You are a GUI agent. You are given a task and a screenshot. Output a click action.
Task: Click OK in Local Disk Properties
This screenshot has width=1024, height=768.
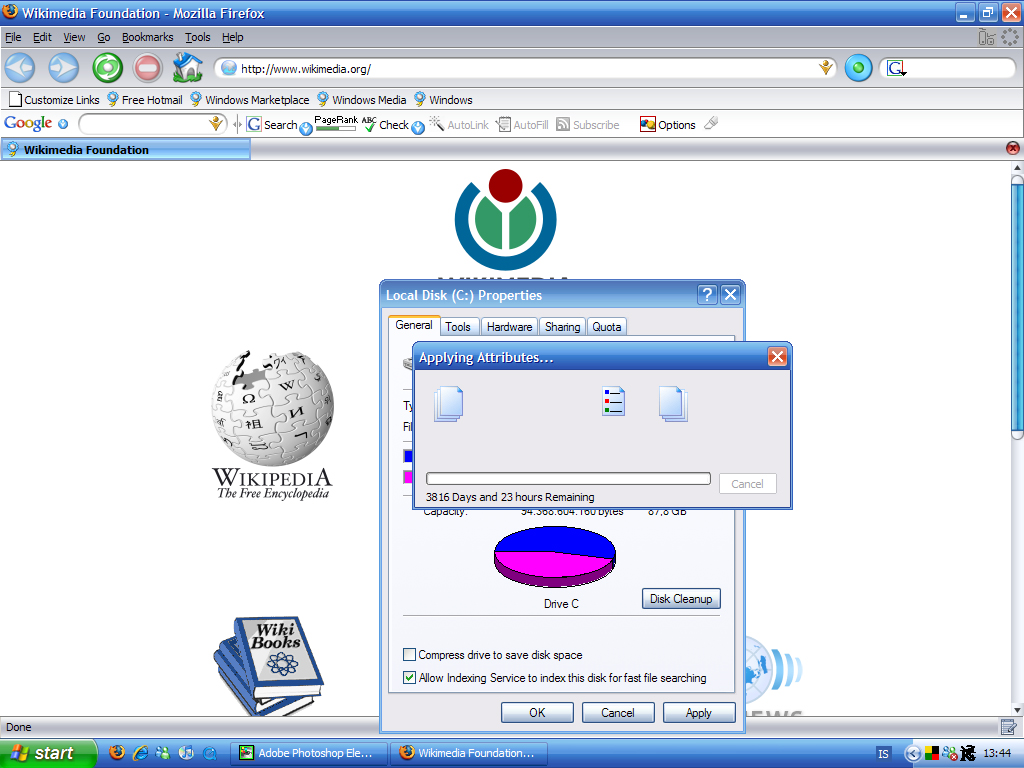(537, 712)
